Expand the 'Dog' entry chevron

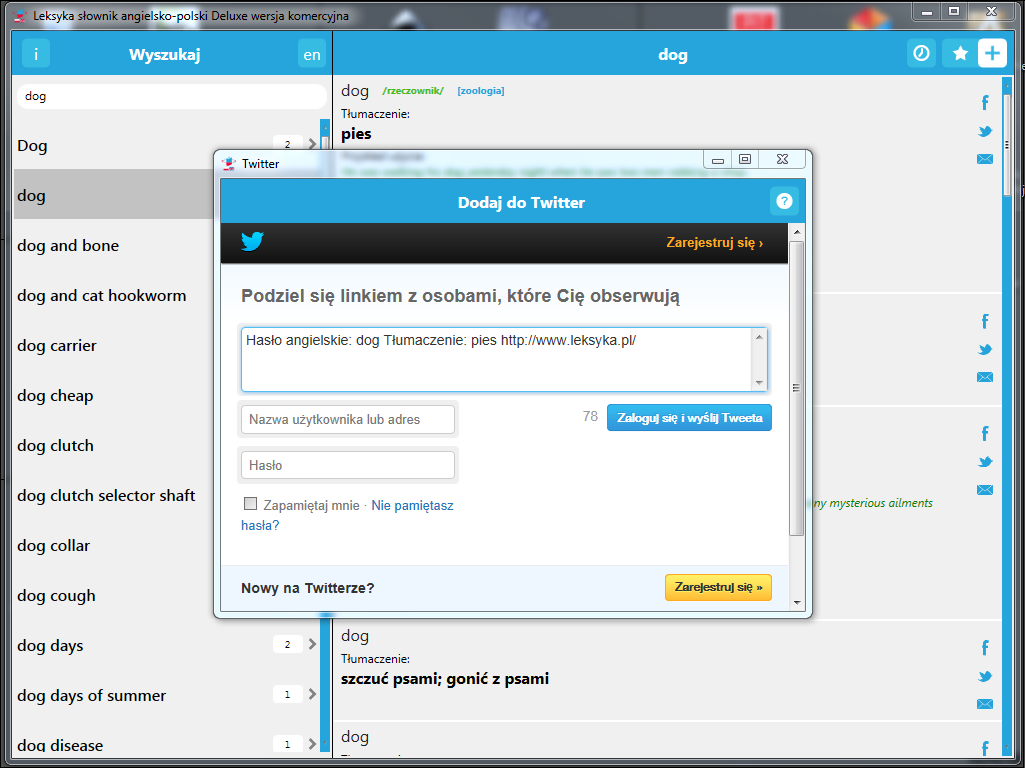[312, 144]
